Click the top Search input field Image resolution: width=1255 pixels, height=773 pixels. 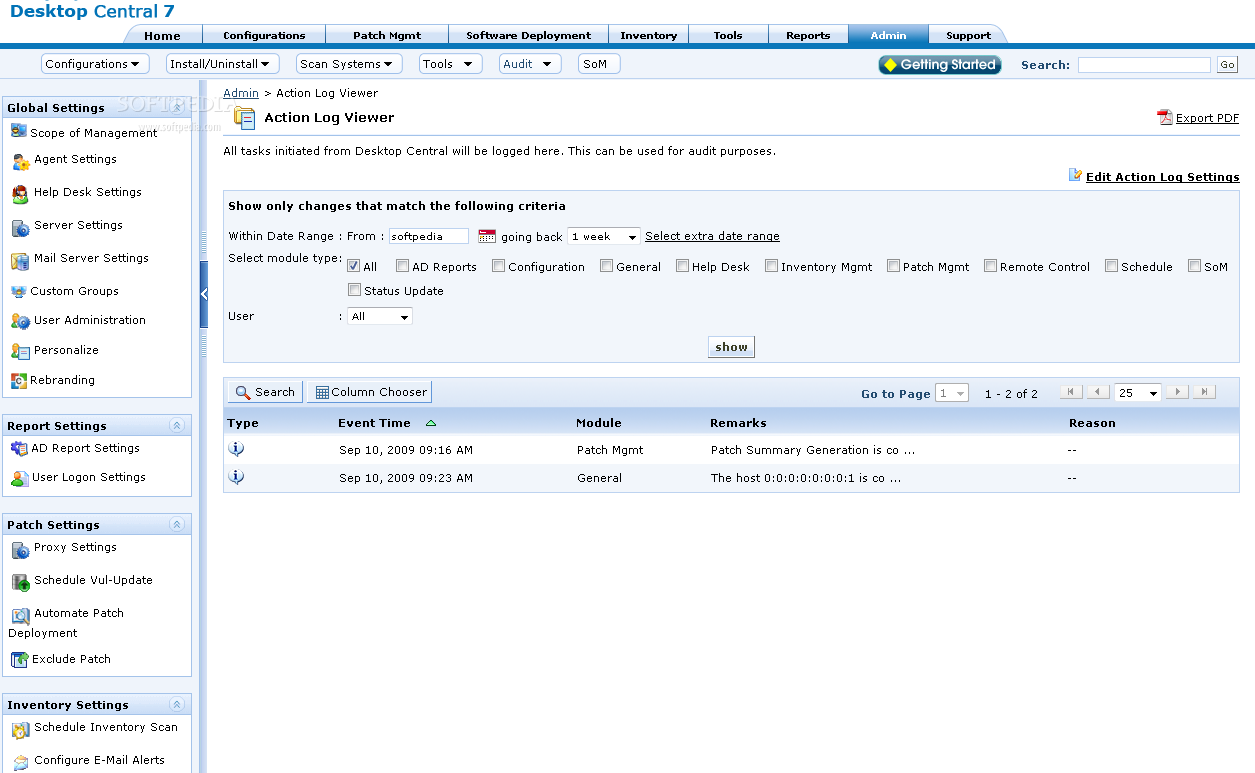(1144, 65)
